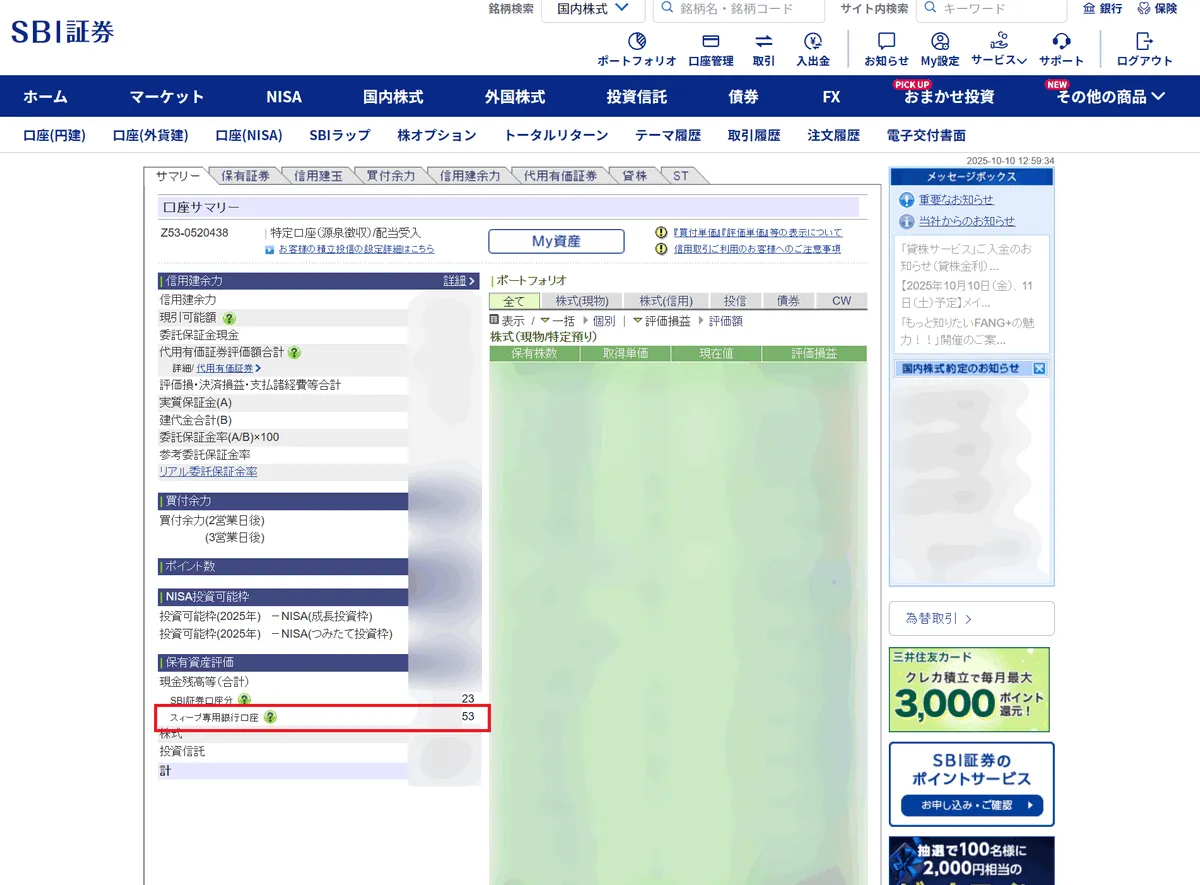Viewport: 1200px width, 885px height.
Task: Click help icon next to スイープ専用銀行口座
Action: click(270, 717)
